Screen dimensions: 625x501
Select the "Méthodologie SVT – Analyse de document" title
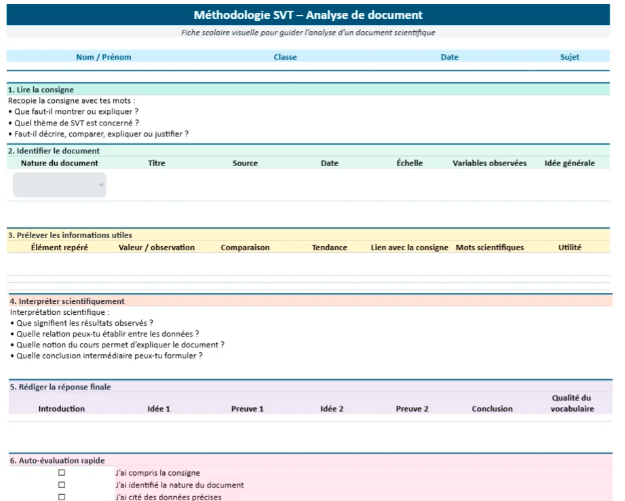(308, 15)
